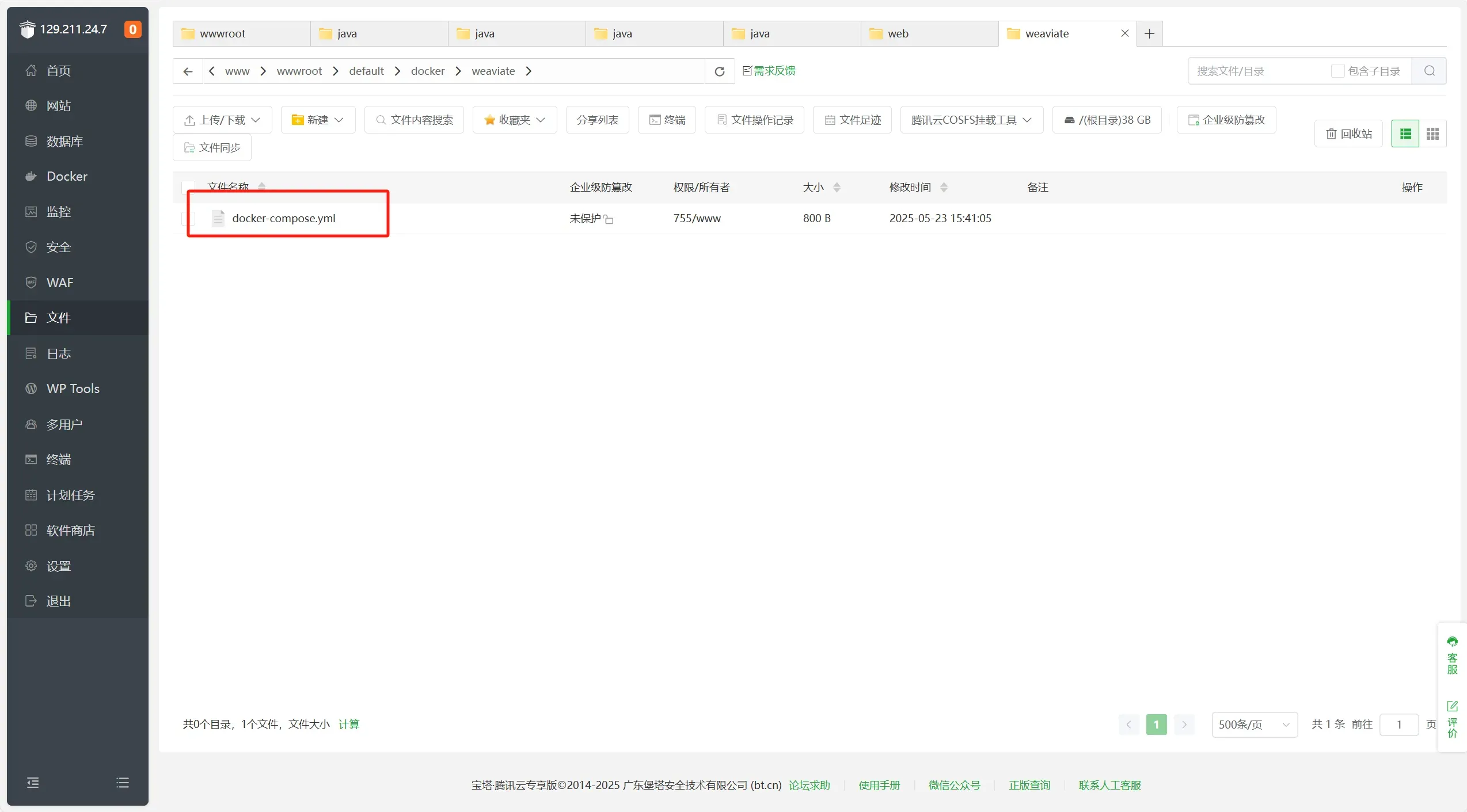The width and height of the screenshot is (1467, 812).
Task: Open the new tab plus icon
Action: [x=1149, y=34]
